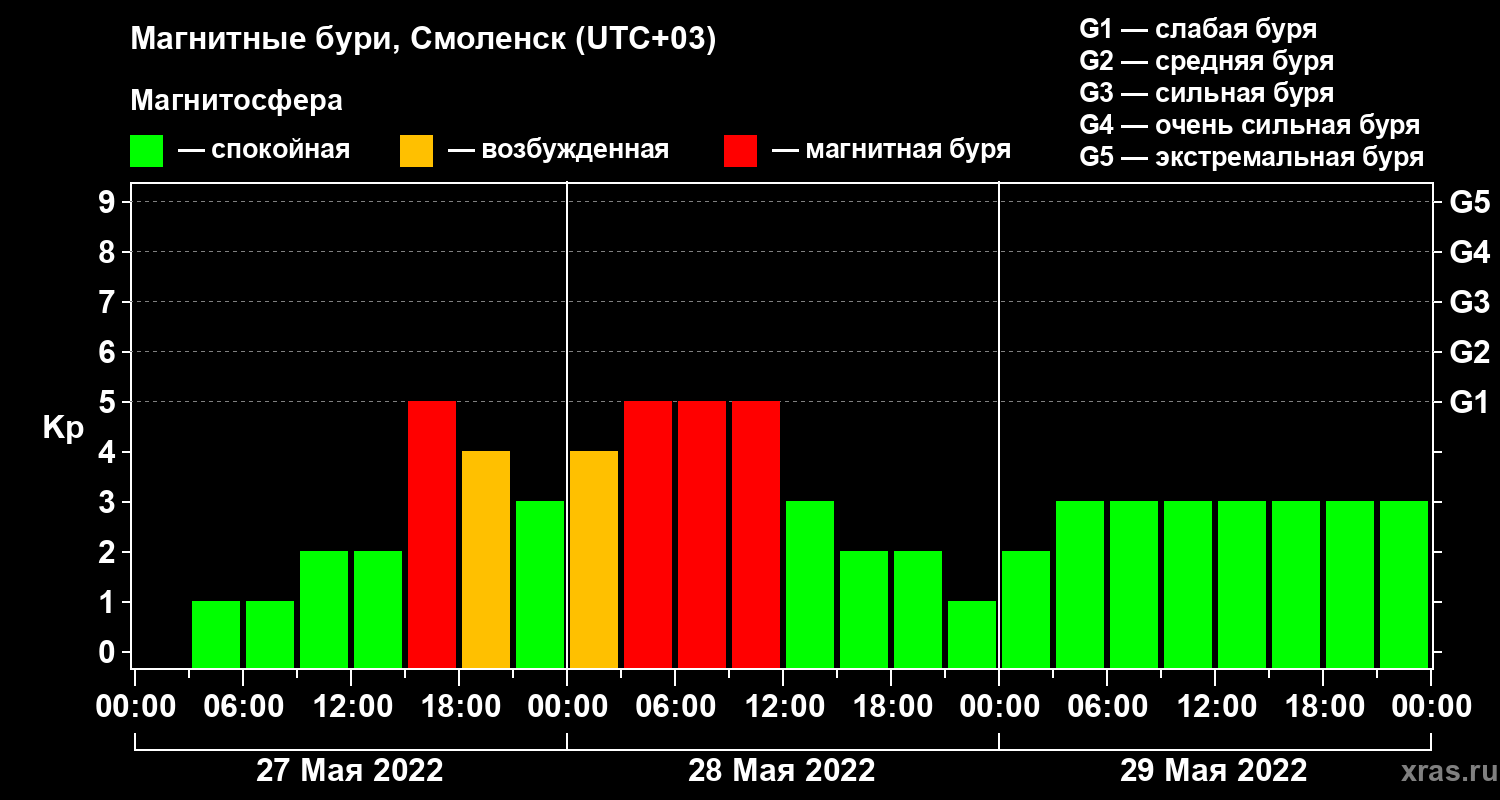Click the green Kp 1 bar ending 28 May
Viewport: 1500px width, 800px height.
coord(972,634)
